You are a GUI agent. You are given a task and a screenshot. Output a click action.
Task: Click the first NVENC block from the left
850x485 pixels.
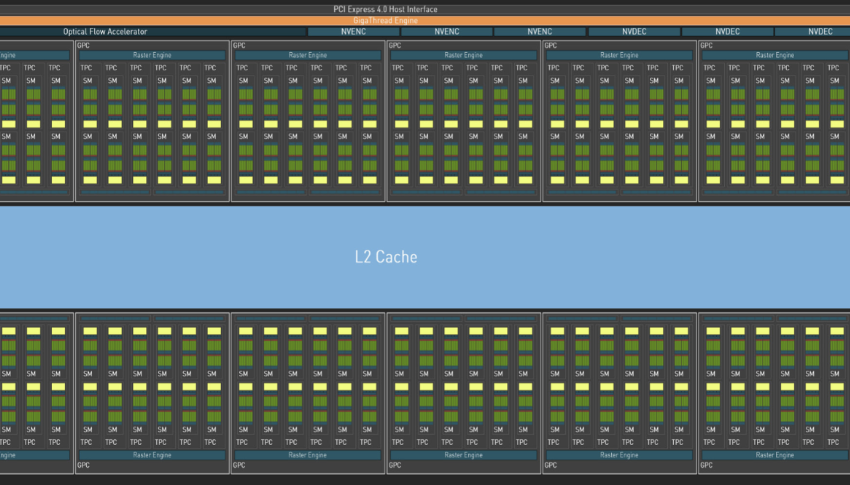click(353, 32)
